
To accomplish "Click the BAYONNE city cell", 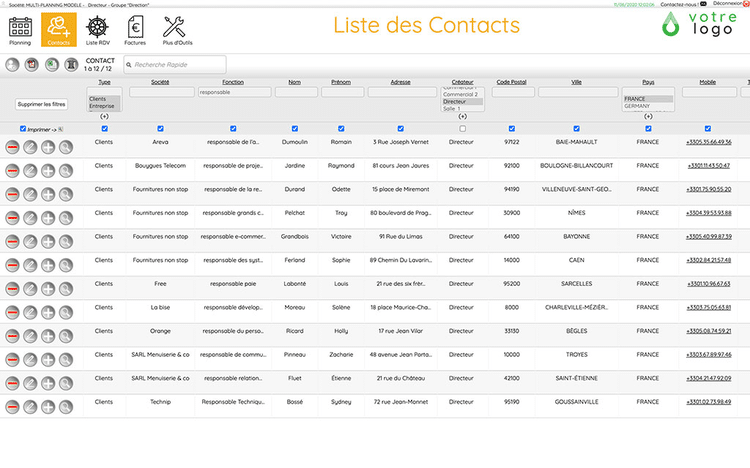I will pyautogui.click(x=576, y=237).
